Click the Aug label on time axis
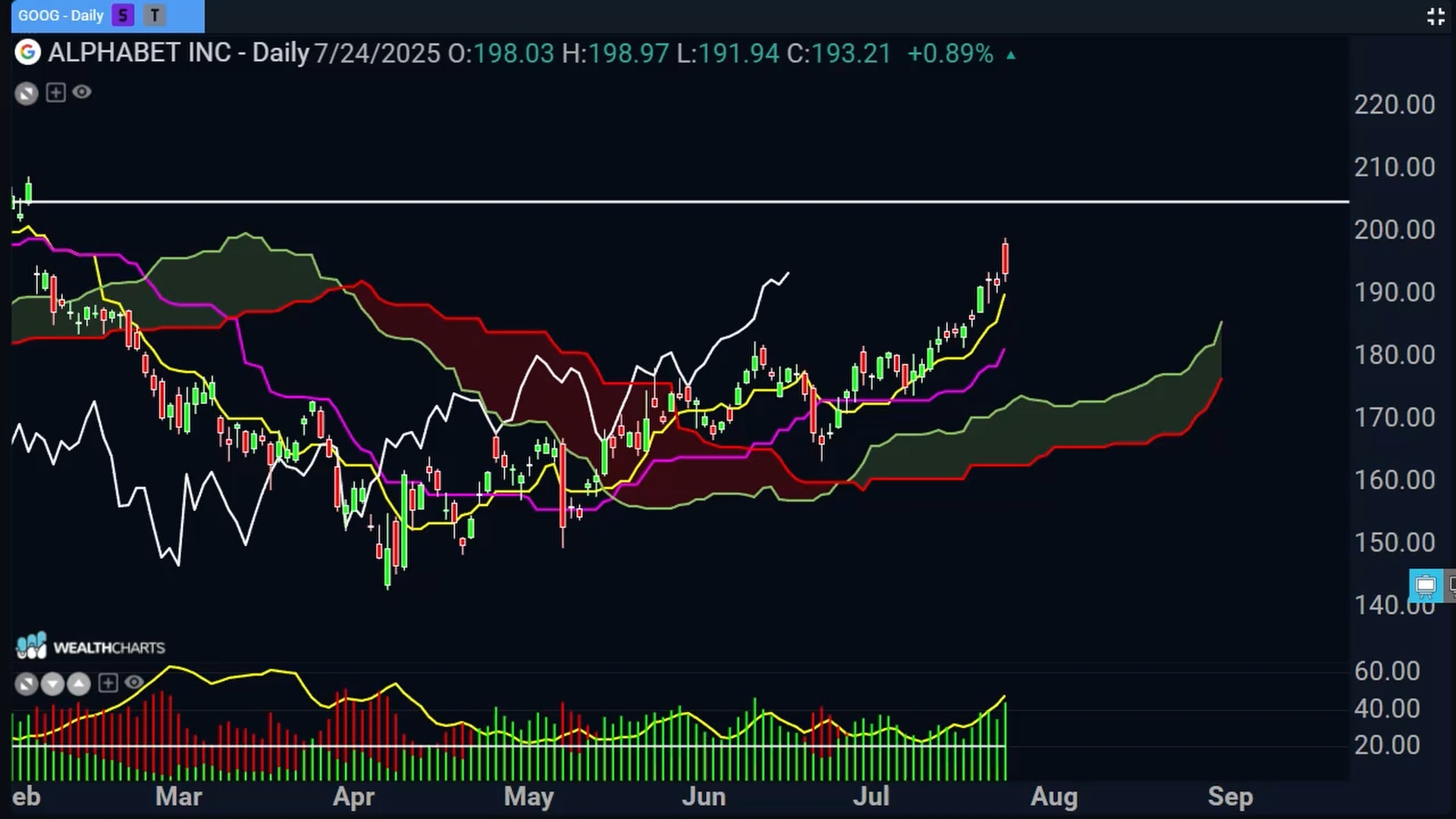Screen dimensions: 1456x819 [1054, 797]
